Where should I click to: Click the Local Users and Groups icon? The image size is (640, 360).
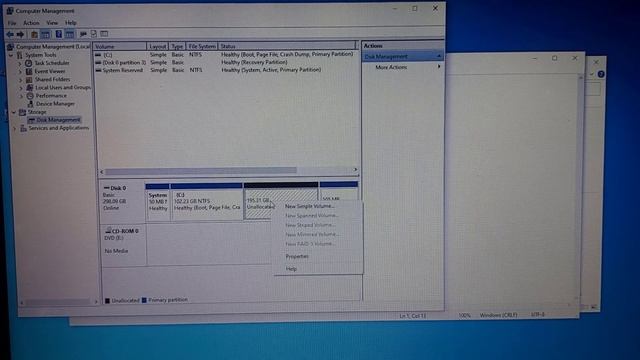pyautogui.click(x=30, y=87)
